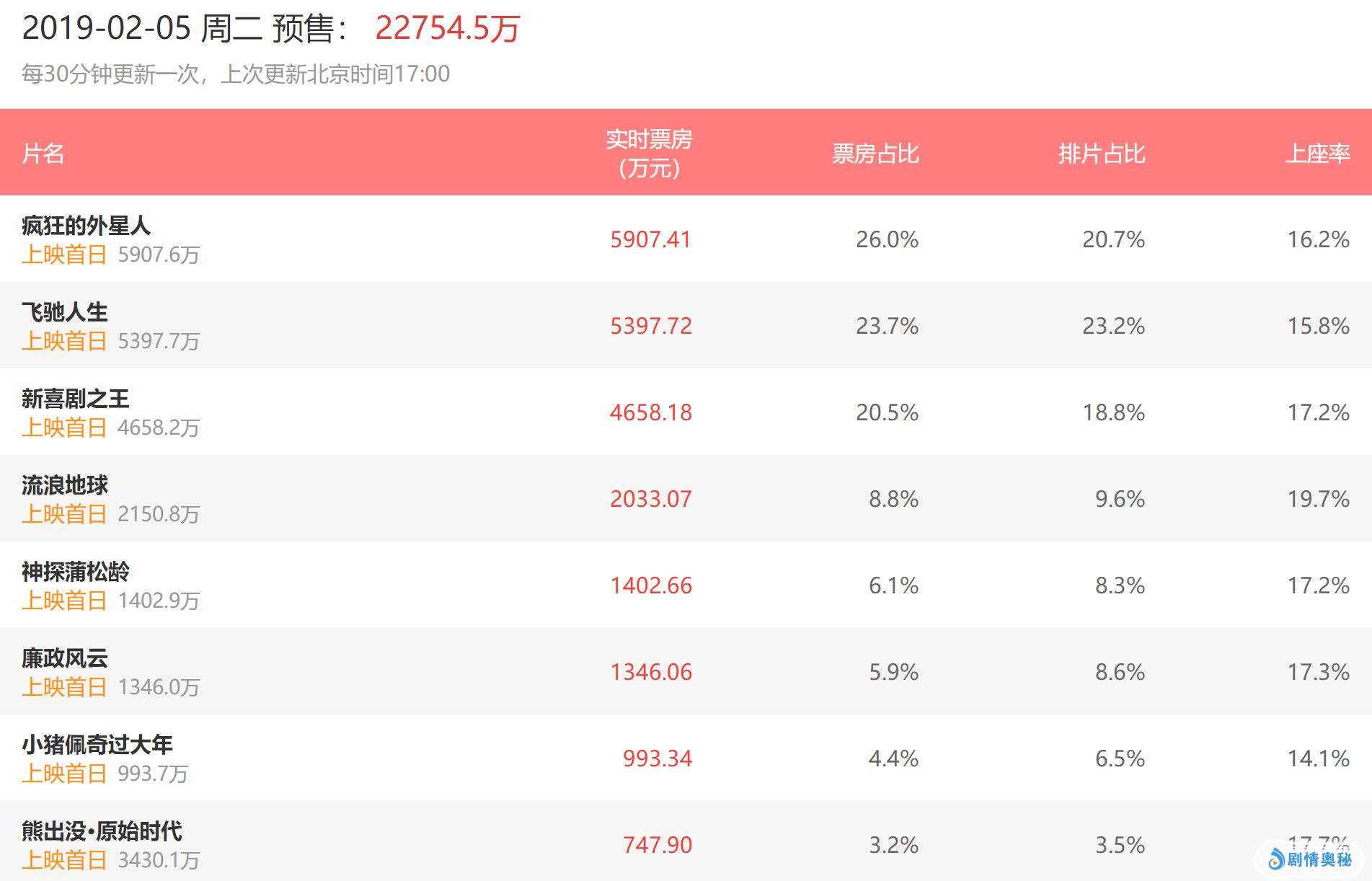The image size is (1372, 881).
Task: Click the 票房占比 column header
Action: [875, 154]
